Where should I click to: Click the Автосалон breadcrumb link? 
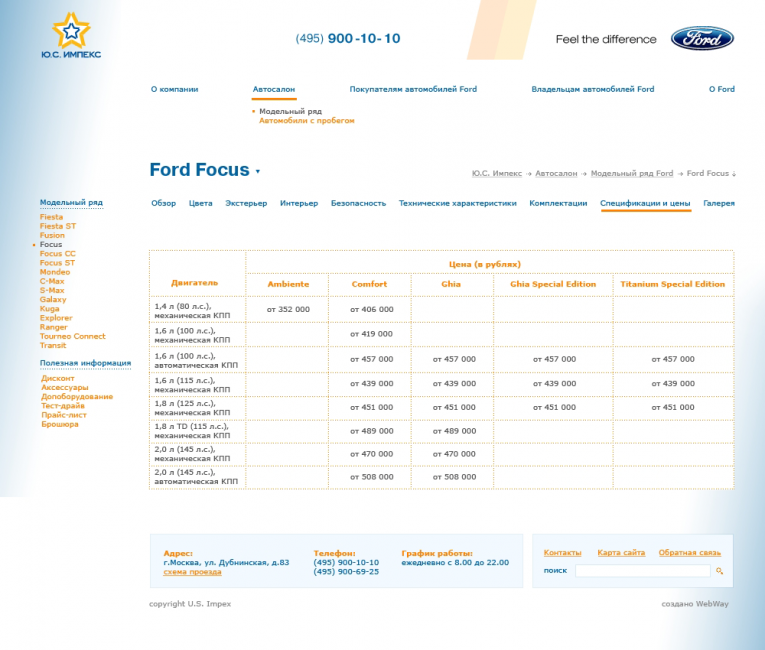click(556, 173)
